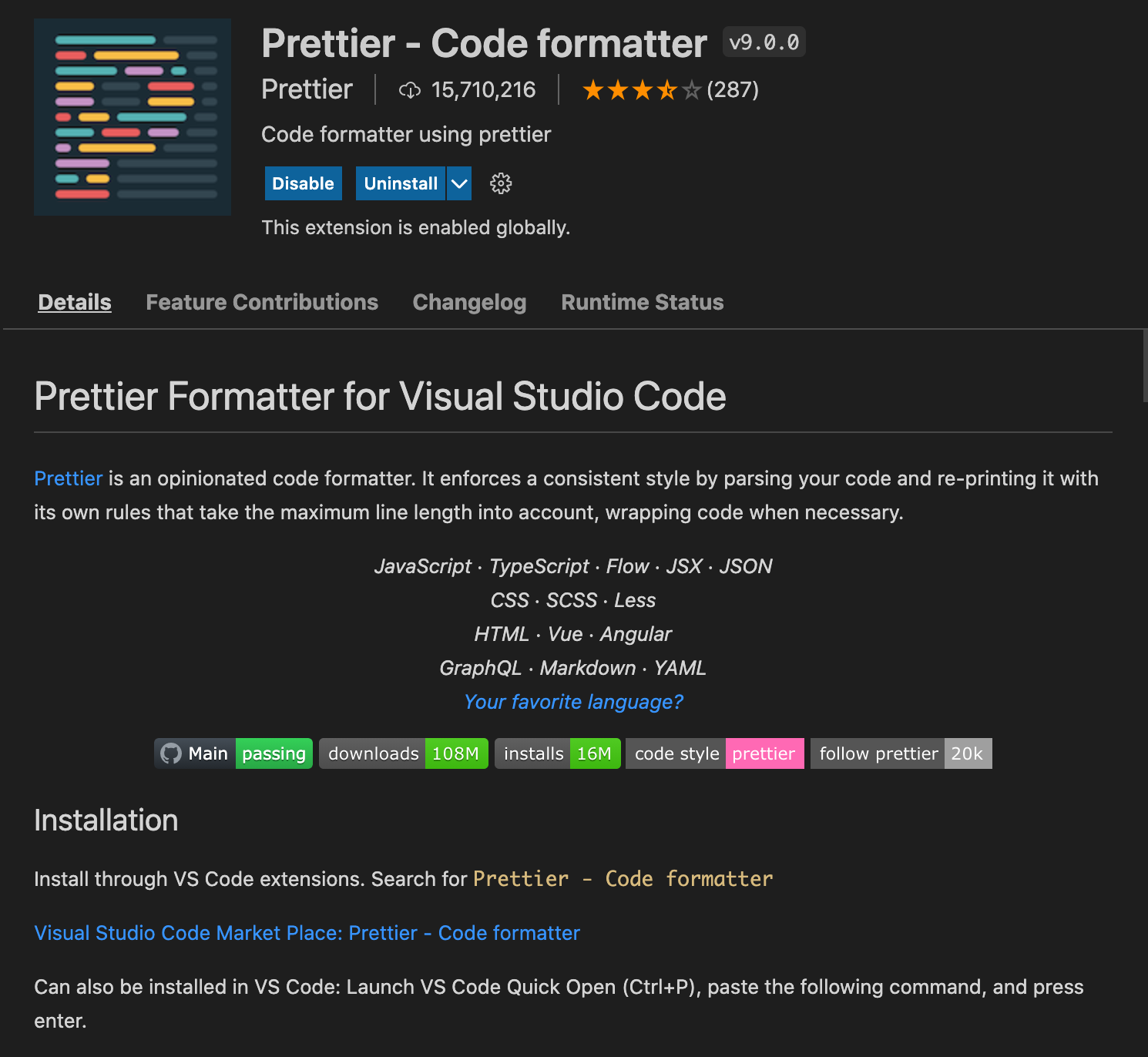Follow the 'Your favorite language?' link
Screen dimensions: 1148x1057
tap(573, 702)
